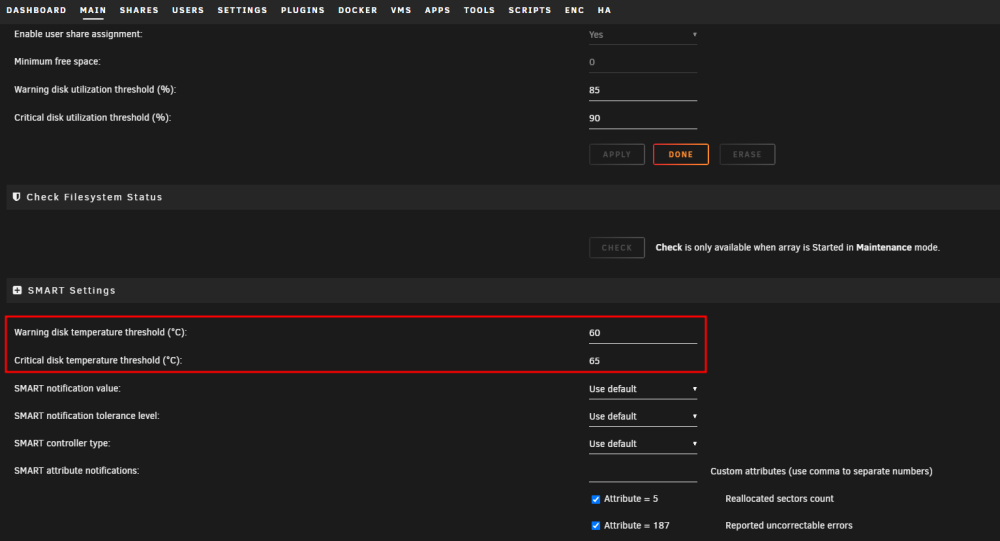Uncheck the Attribute = 187 checkbox
The height and width of the screenshot is (541, 1000).
596,526
